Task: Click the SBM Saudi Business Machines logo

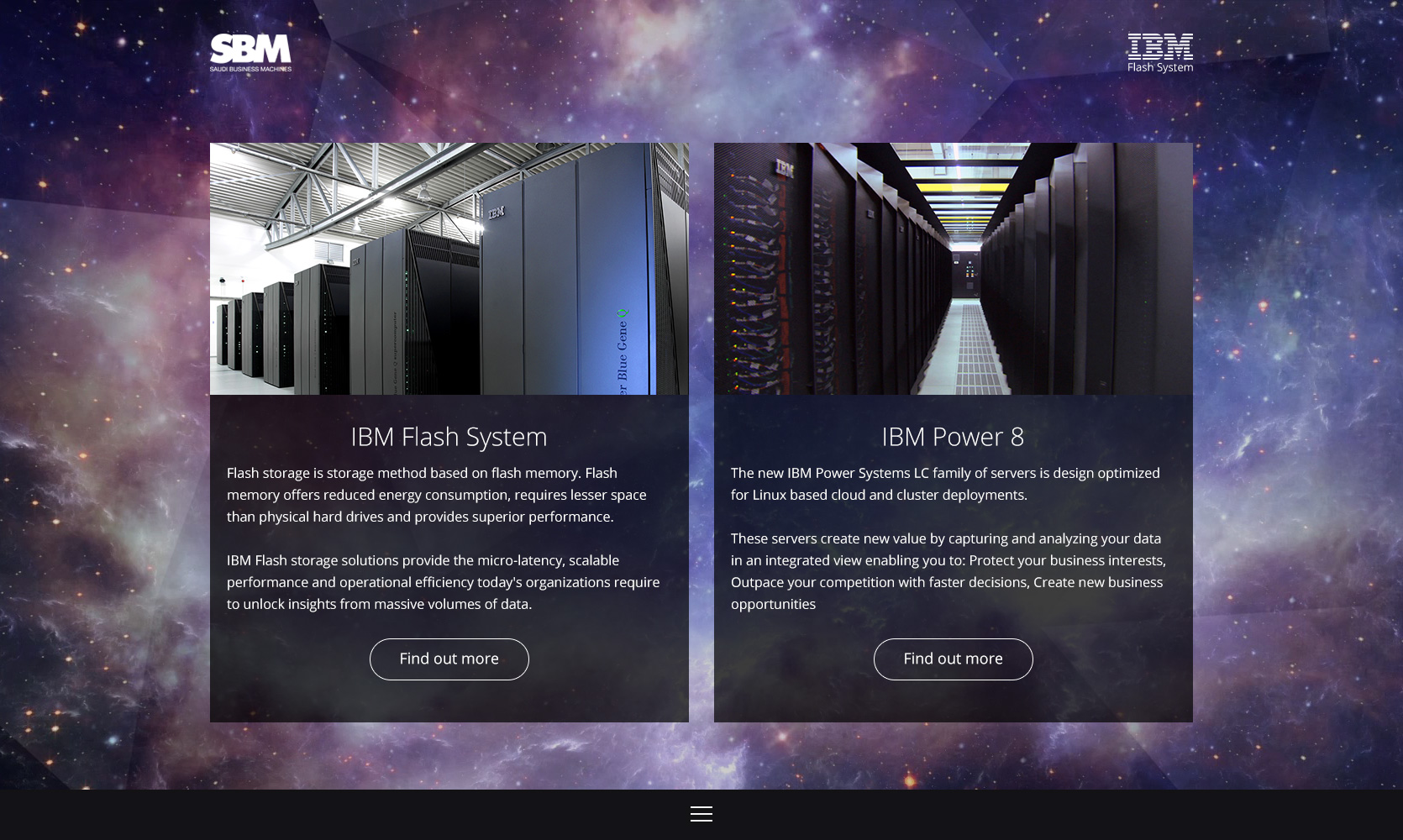Action: pos(250,53)
